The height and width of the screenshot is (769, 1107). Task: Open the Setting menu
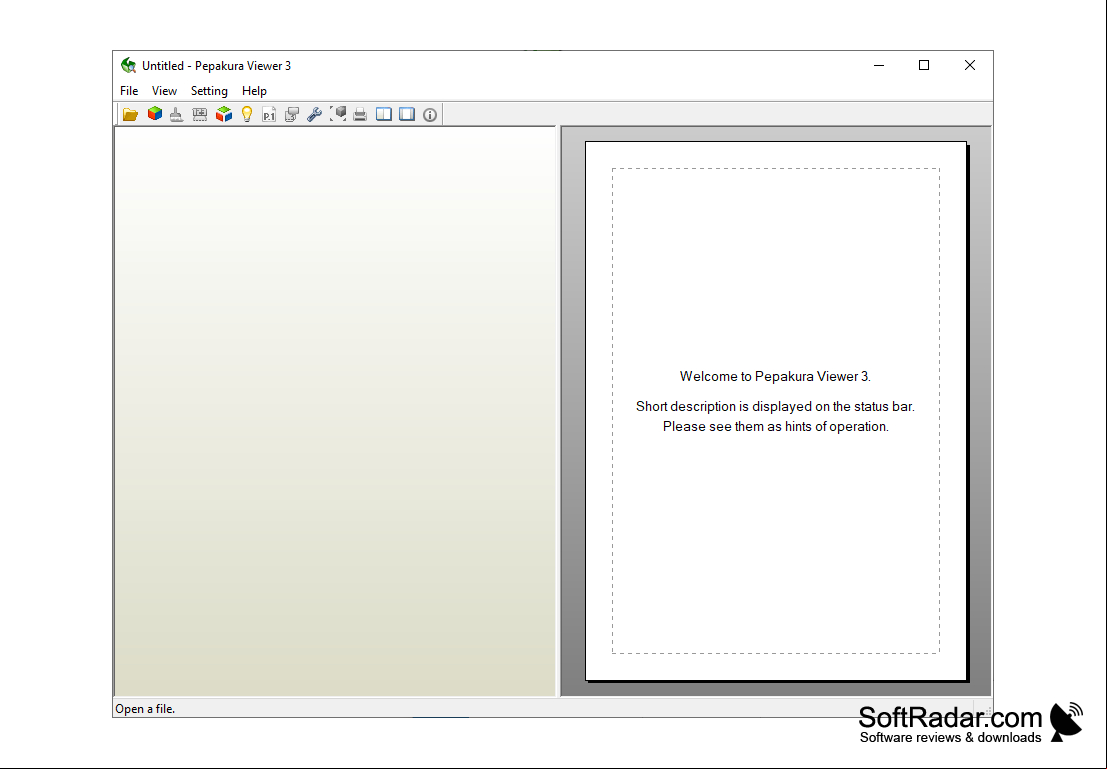(x=209, y=90)
